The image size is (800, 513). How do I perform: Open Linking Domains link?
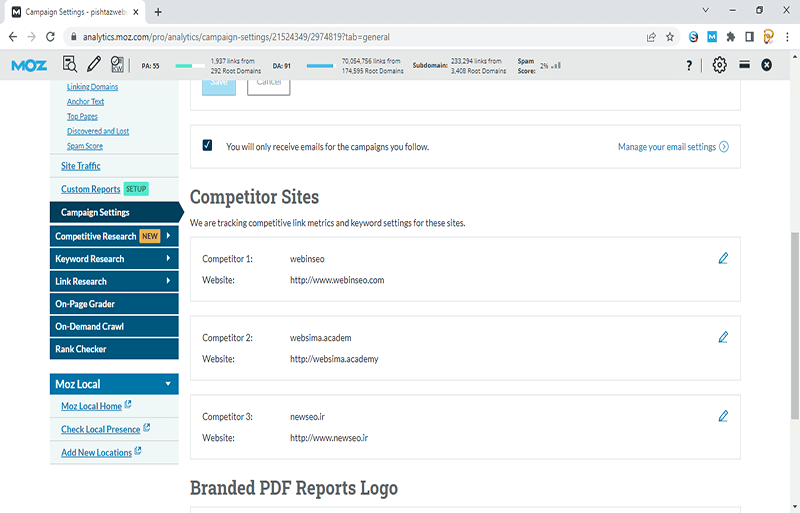[92, 87]
